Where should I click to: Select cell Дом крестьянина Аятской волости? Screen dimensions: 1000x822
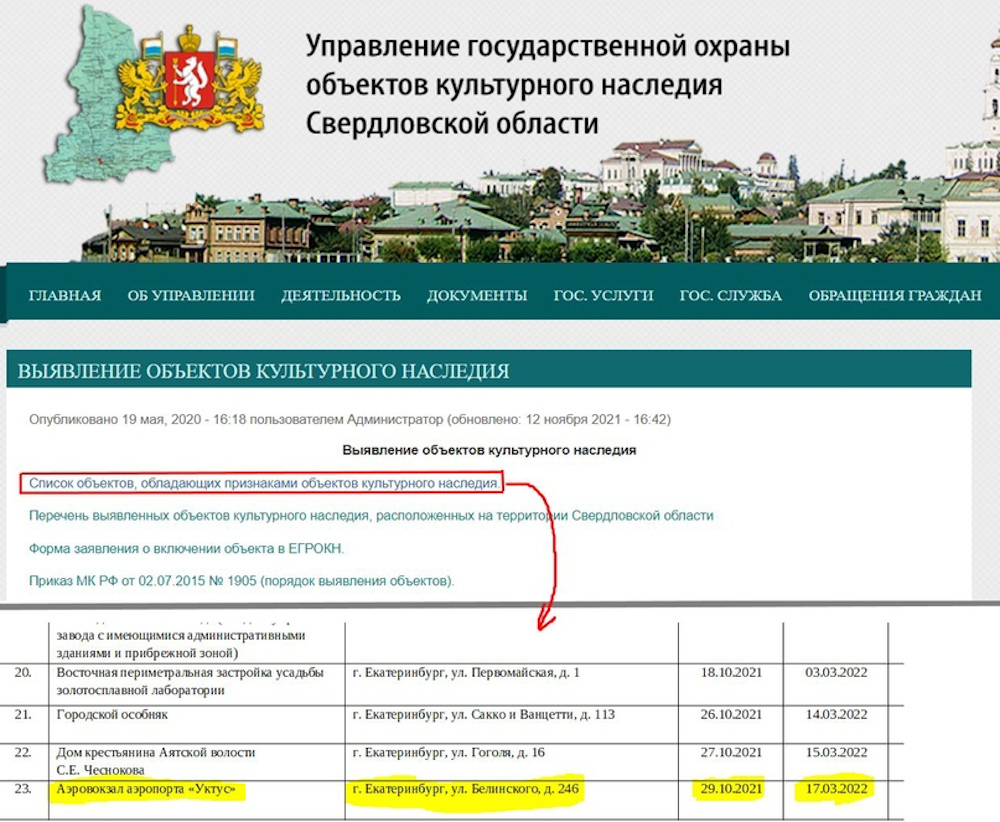point(156,761)
